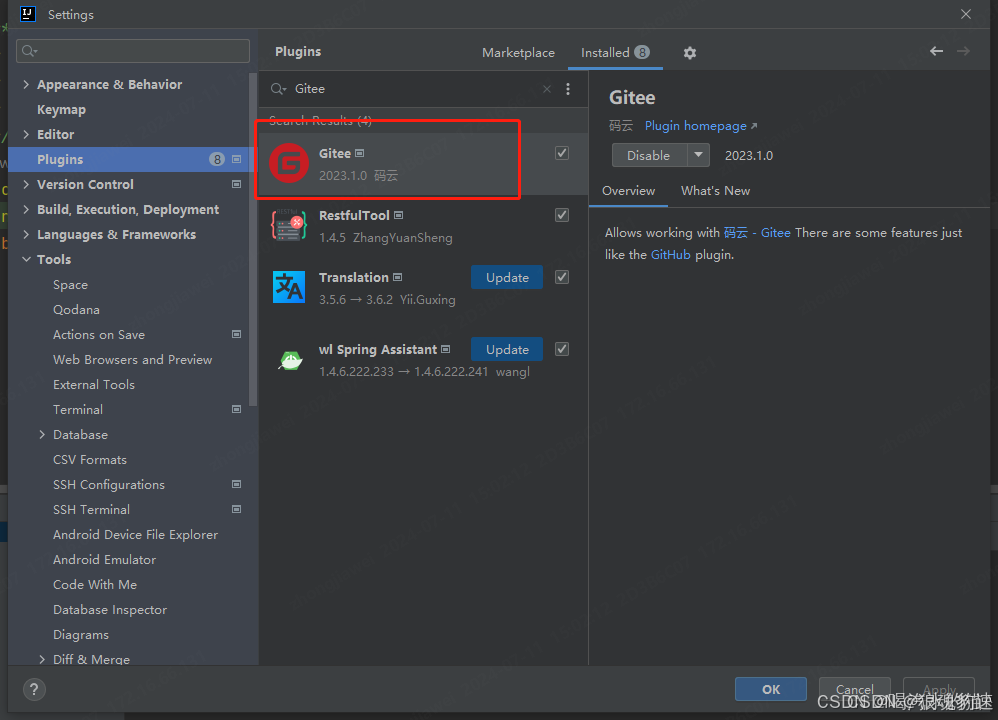The width and height of the screenshot is (998, 720).
Task: Open the GitHub link in the description
Action: tap(670, 255)
